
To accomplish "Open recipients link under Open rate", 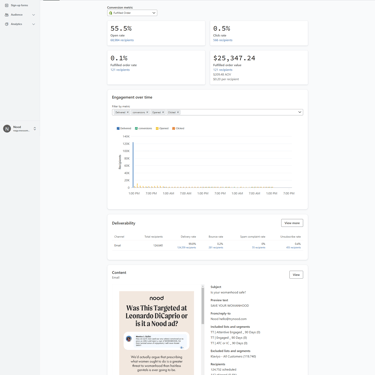I will point(122,40).
